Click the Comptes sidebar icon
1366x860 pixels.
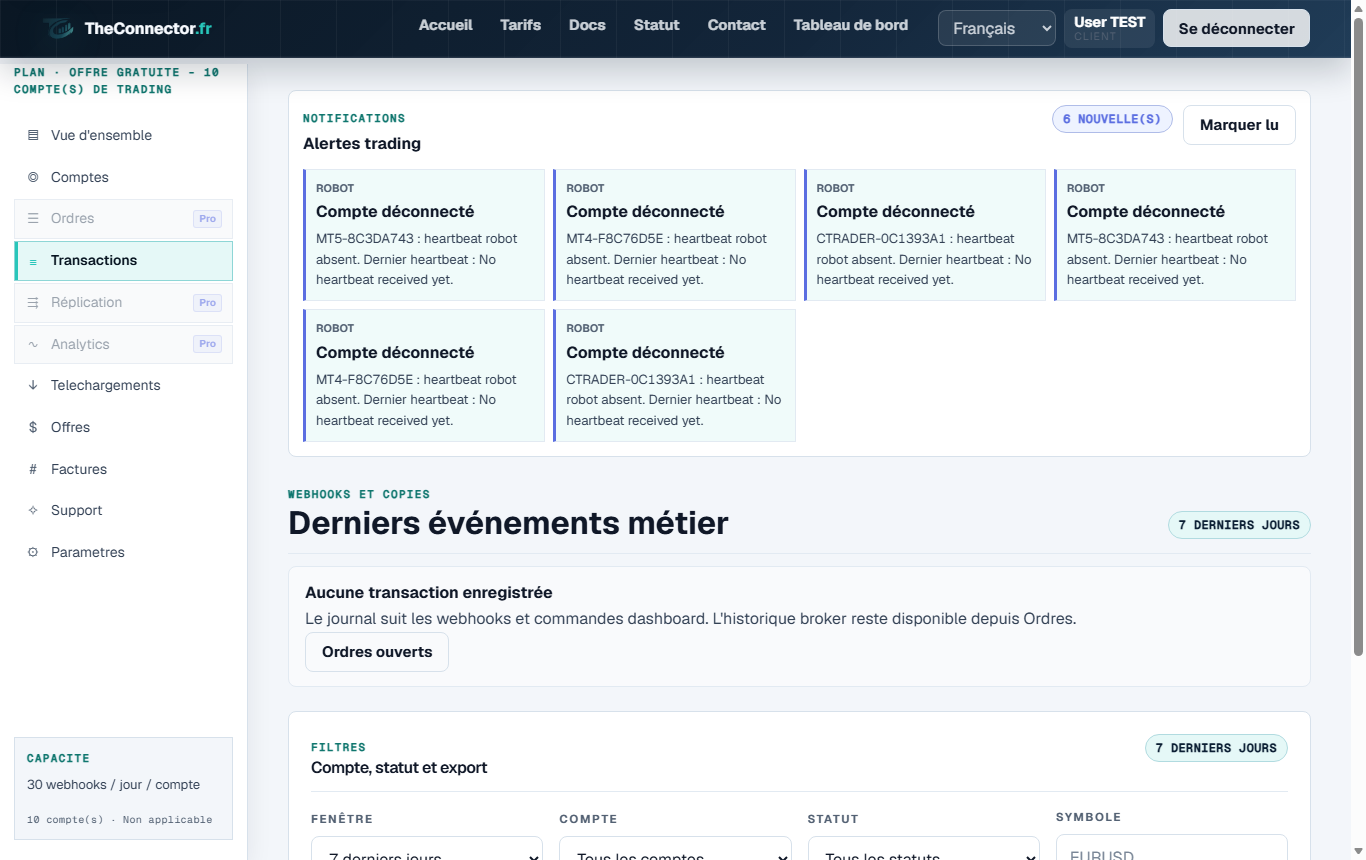(x=33, y=177)
